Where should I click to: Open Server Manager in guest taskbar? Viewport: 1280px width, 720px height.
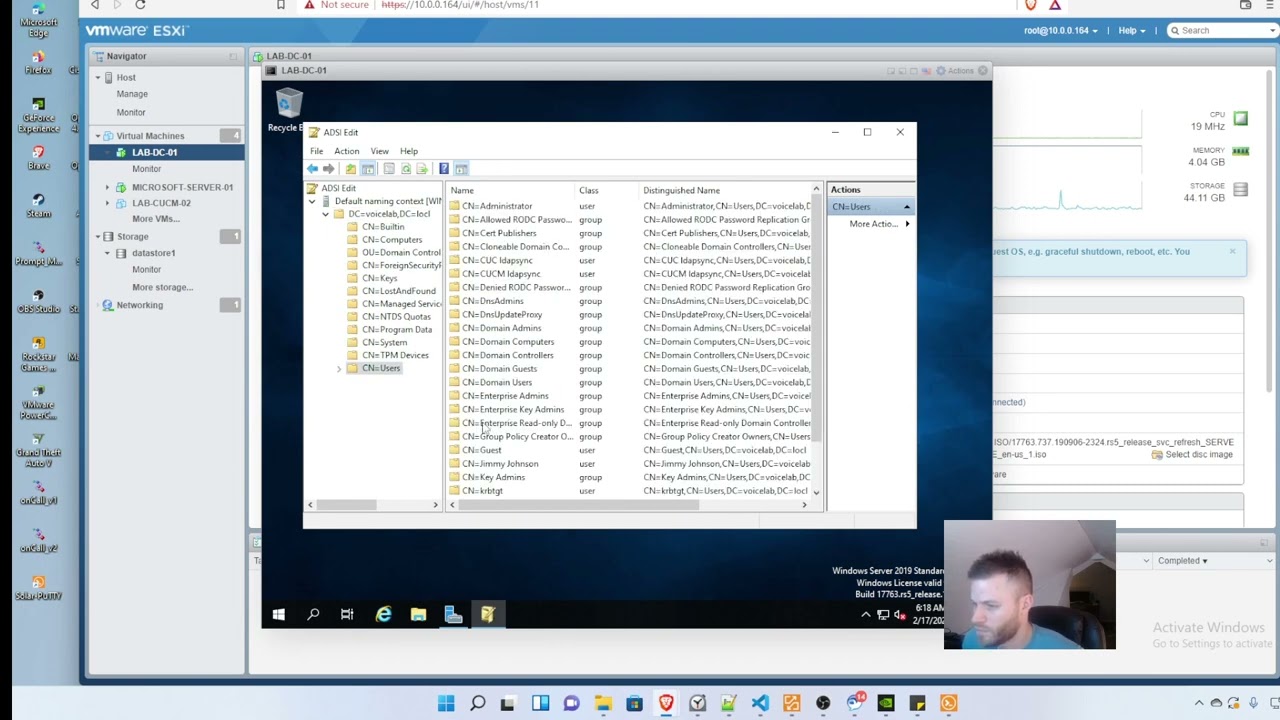point(453,614)
